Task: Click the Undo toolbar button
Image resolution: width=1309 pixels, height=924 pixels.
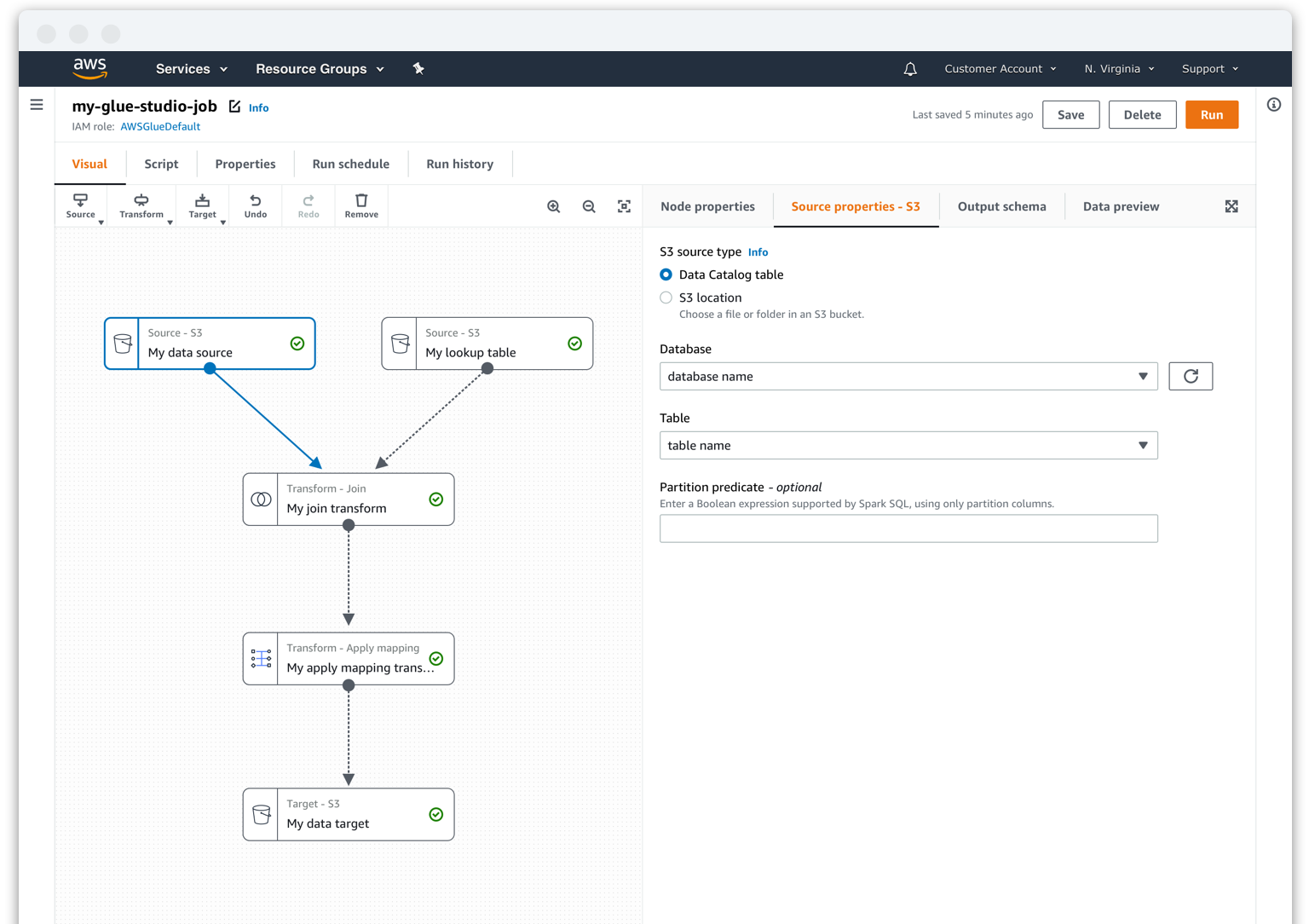Action: [256, 206]
